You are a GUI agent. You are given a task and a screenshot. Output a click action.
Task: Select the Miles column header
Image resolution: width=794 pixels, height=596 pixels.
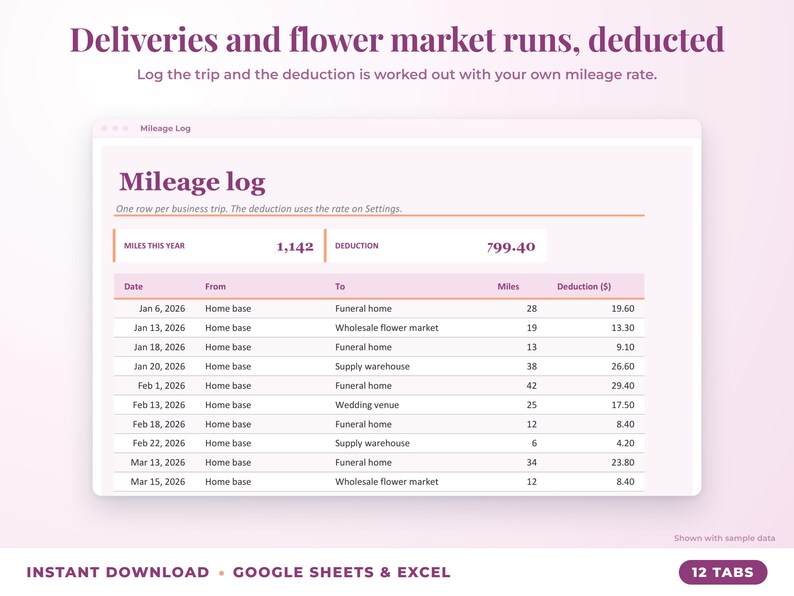508,287
